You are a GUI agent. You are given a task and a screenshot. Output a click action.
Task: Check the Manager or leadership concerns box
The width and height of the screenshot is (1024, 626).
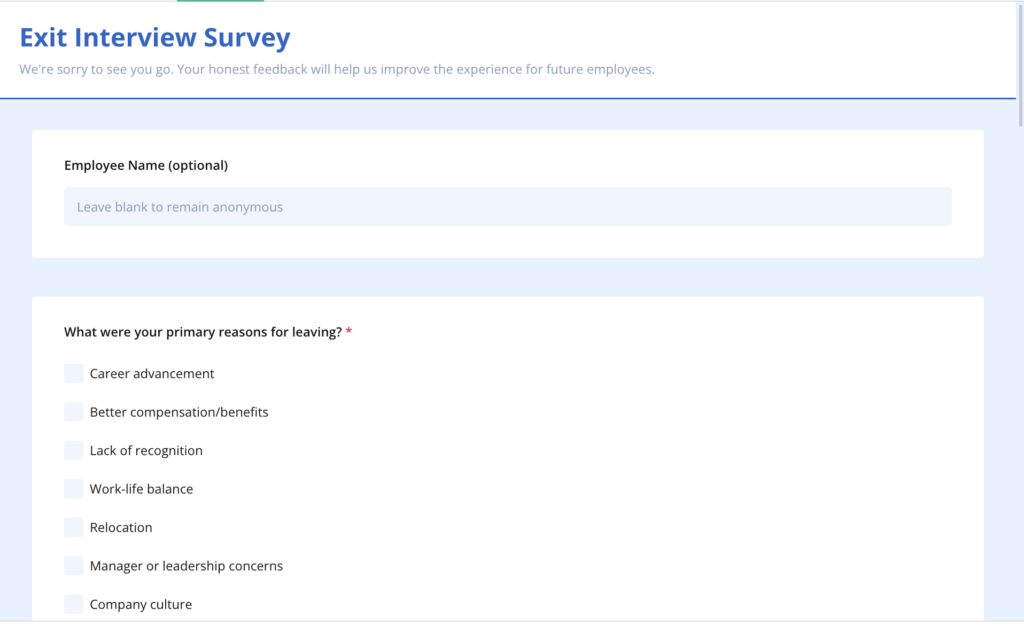[73, 566]
